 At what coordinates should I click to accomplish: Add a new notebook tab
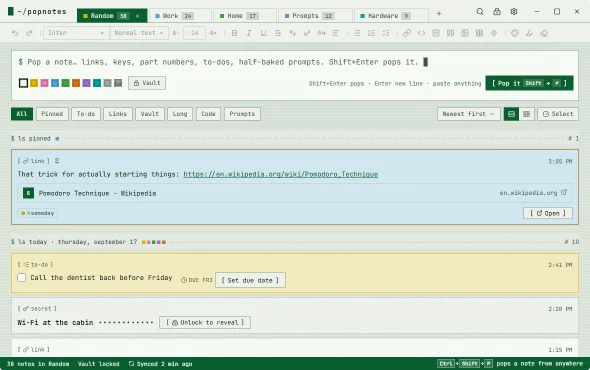[439, 14]
